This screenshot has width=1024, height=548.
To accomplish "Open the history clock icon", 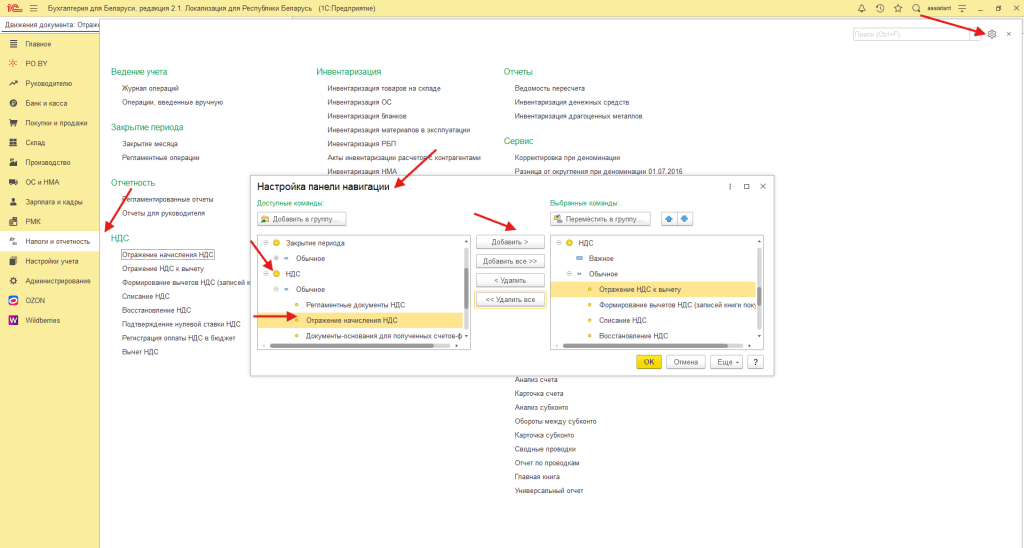I will (x=880, y=8).
